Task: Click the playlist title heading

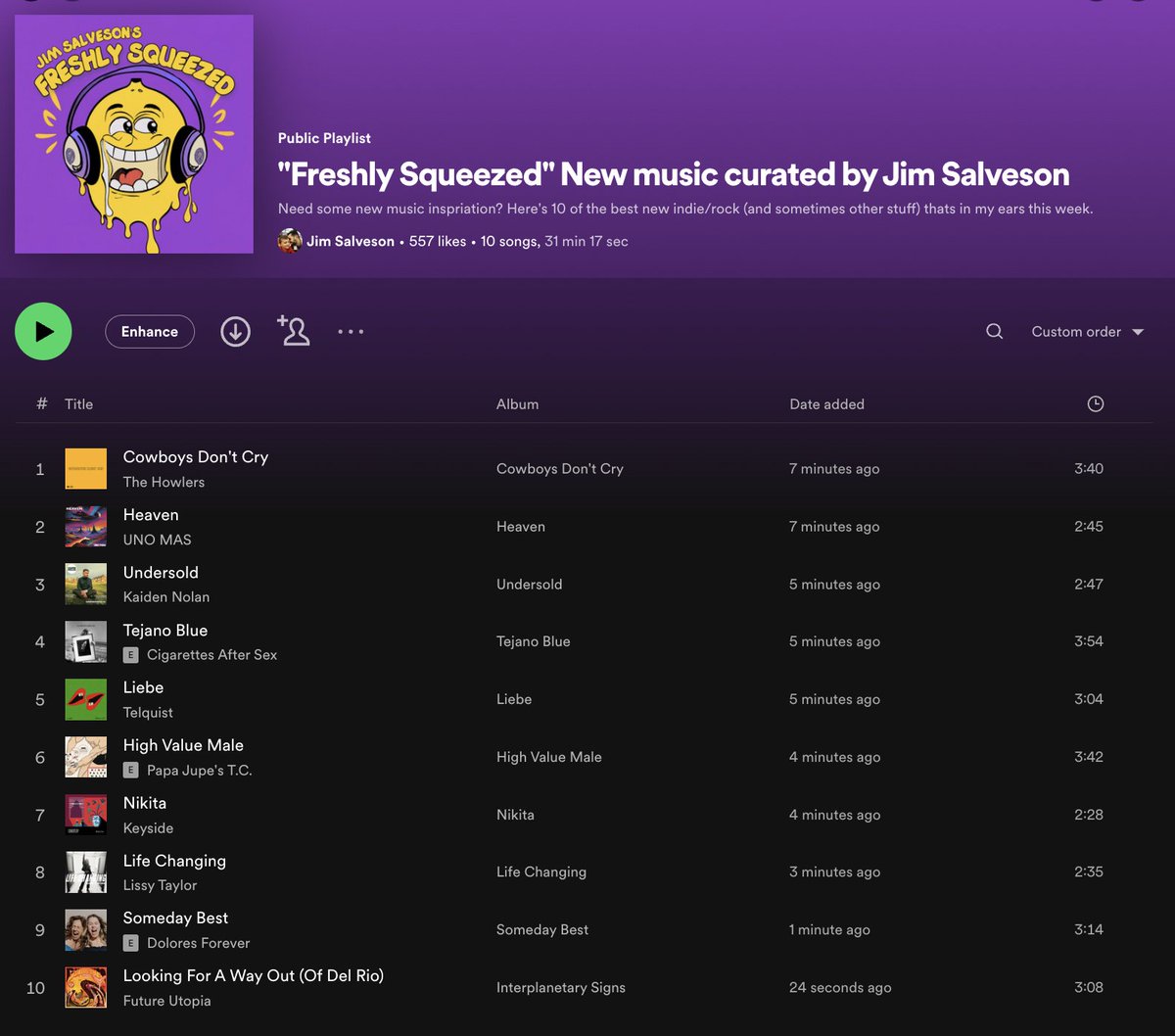Action: pos(674,174)
